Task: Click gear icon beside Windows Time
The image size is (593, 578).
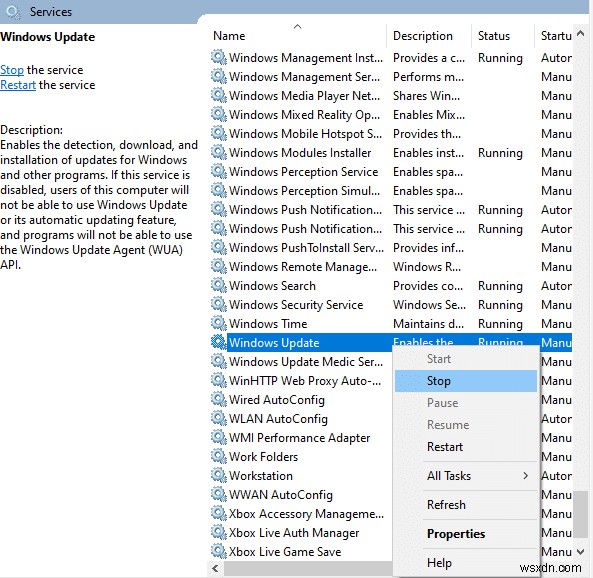Action: [219, 323]
